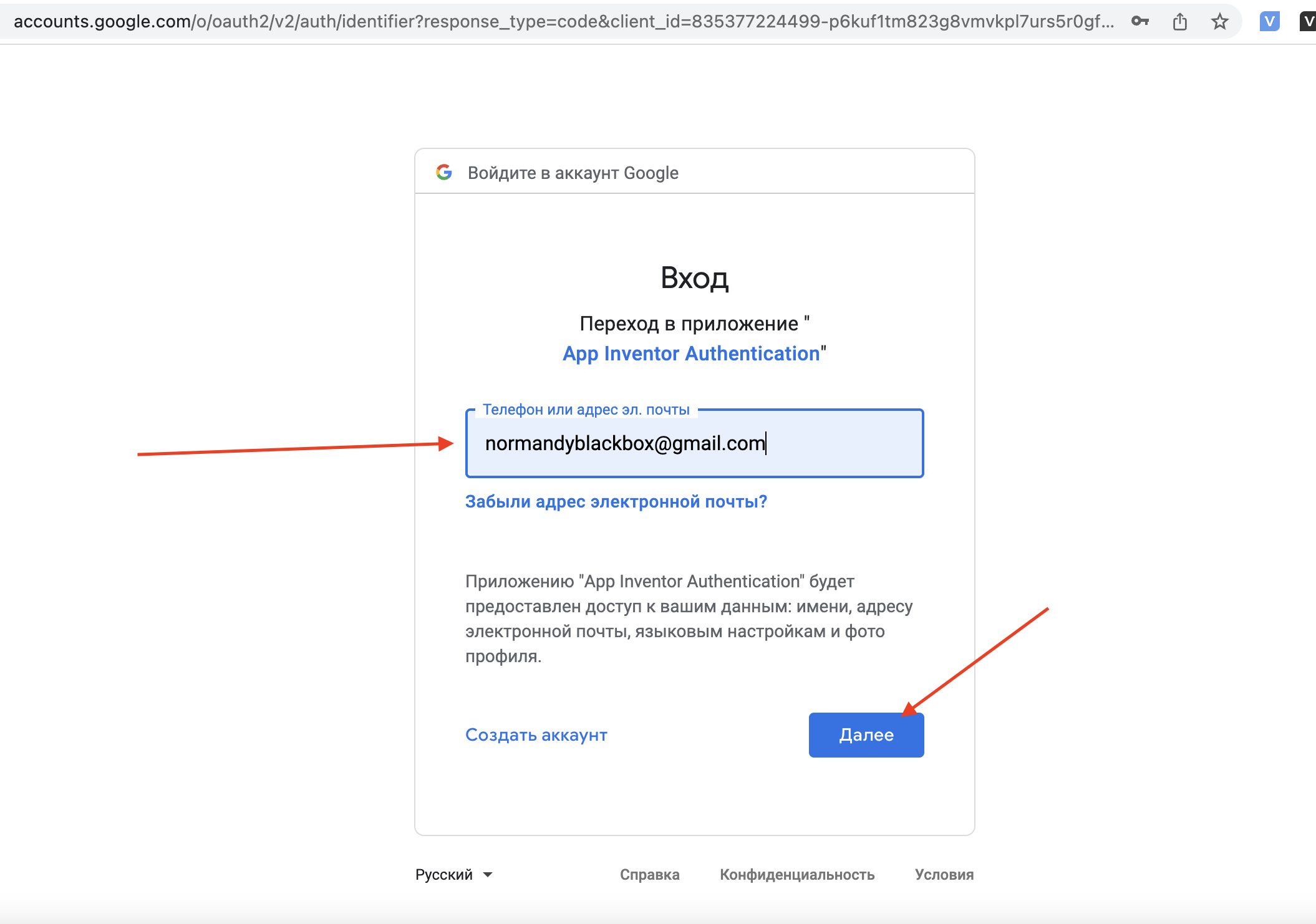
Task: Open the 'Справка' help link
Action: point(649,875)
